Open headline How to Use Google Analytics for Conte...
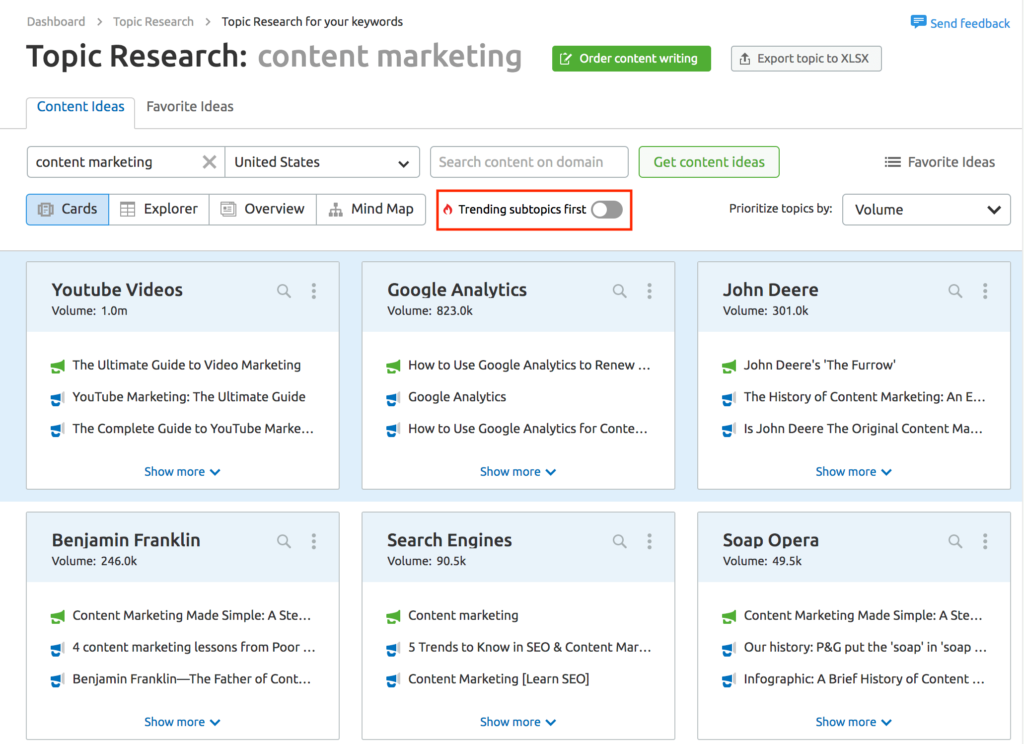This screenshot has width=1024, height=744. (x=528, y=429)
